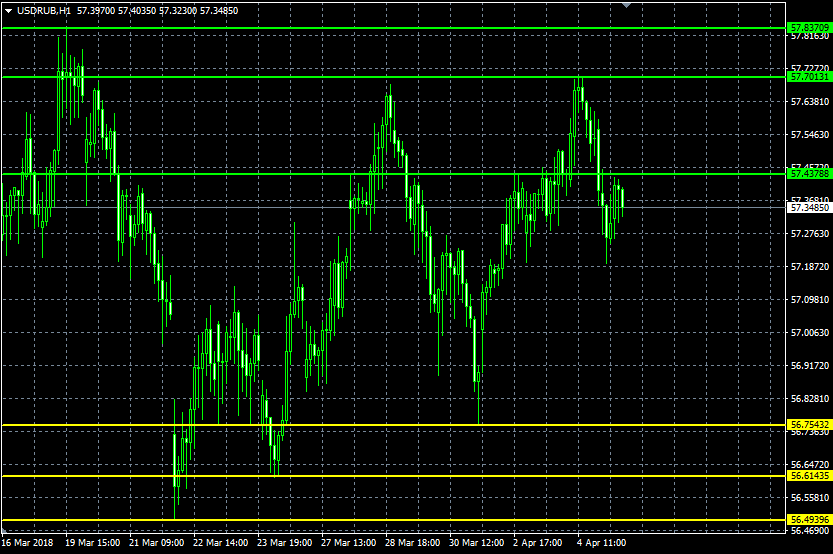
Task: Click the 19 Mar 15:00 time label
Action: point(92,542)
